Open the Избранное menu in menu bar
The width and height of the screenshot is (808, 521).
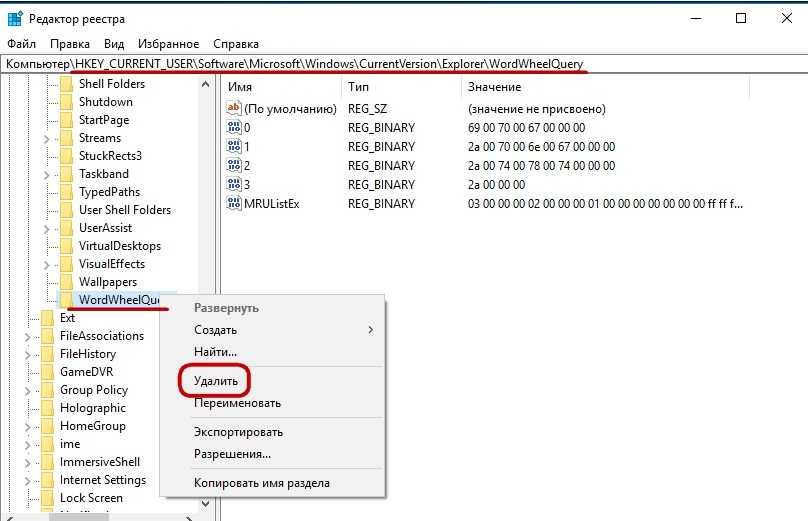(x=166, y=44)
